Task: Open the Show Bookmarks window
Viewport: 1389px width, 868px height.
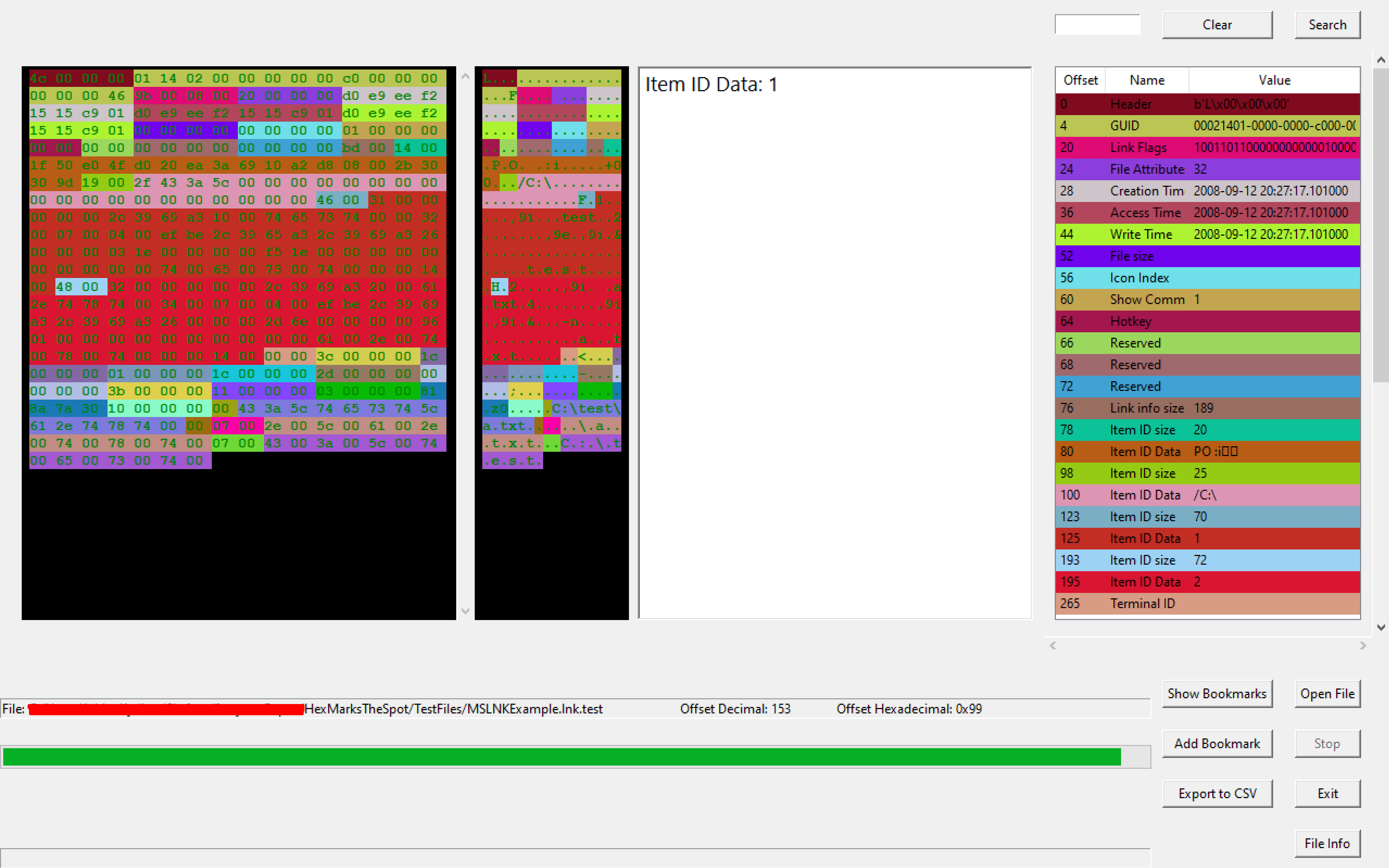Action: pyautogui.click(x=1216, y=694)
